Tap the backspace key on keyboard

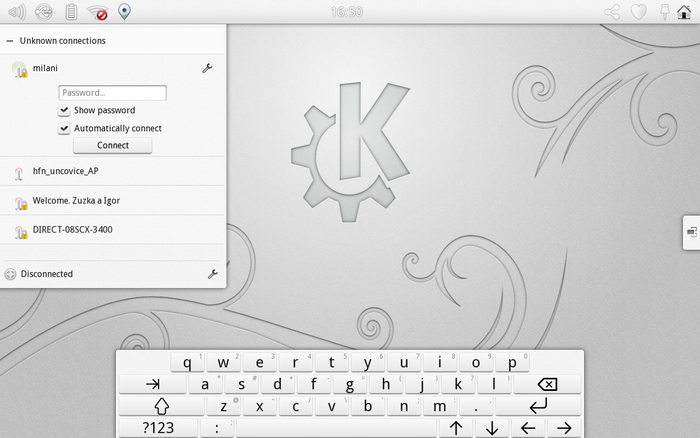pos(547,384)
